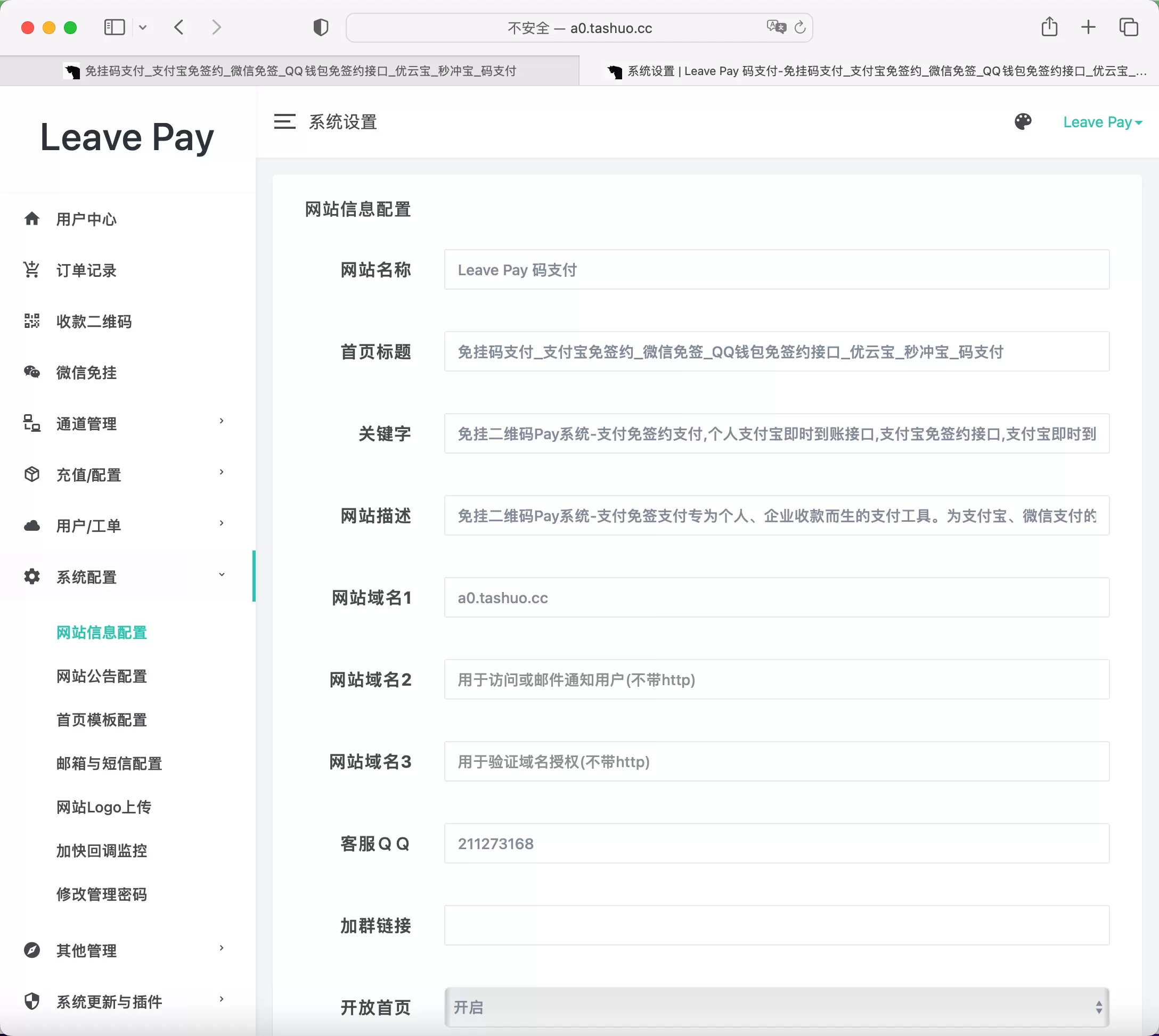Select 网站信息配置 submenu item

click(101, 632)
